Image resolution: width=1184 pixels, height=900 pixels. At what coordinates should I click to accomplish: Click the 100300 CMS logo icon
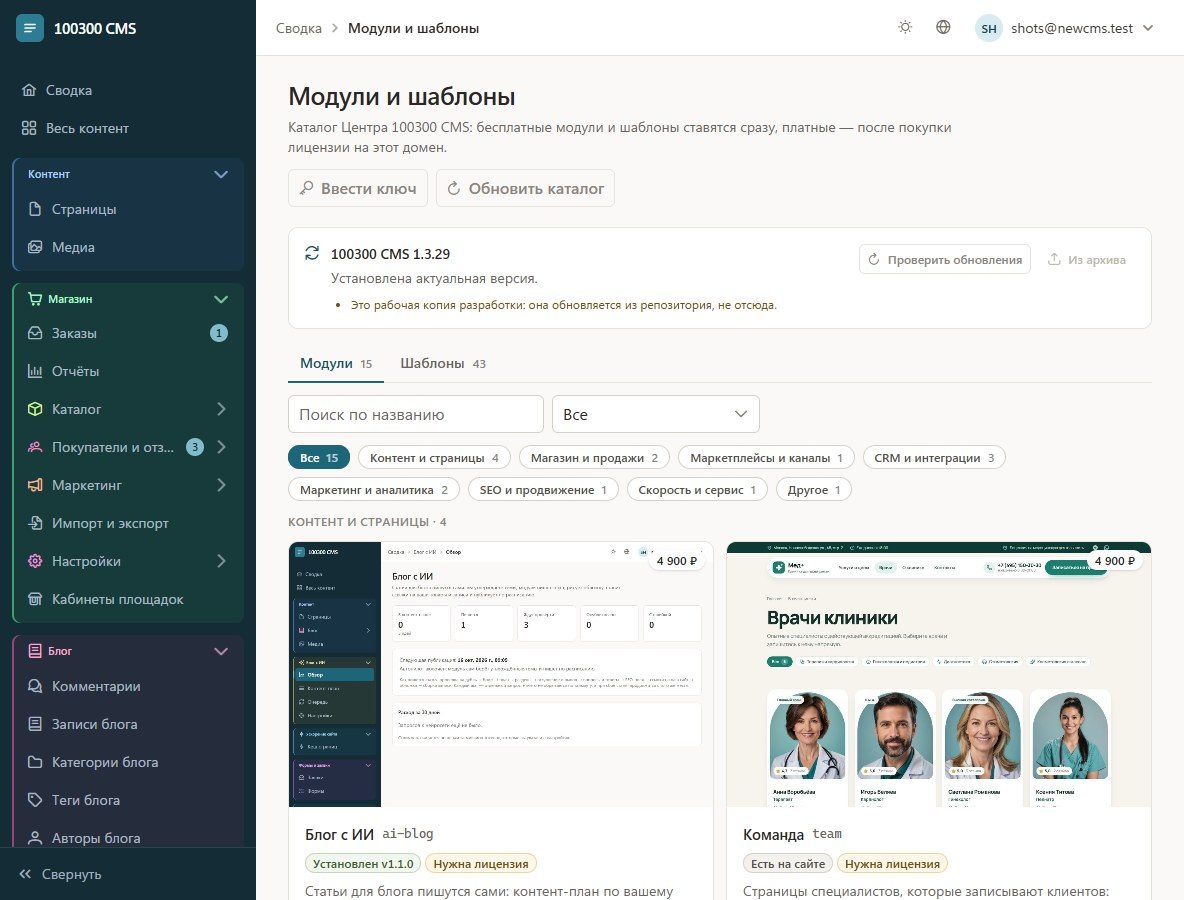click(29, 28)
